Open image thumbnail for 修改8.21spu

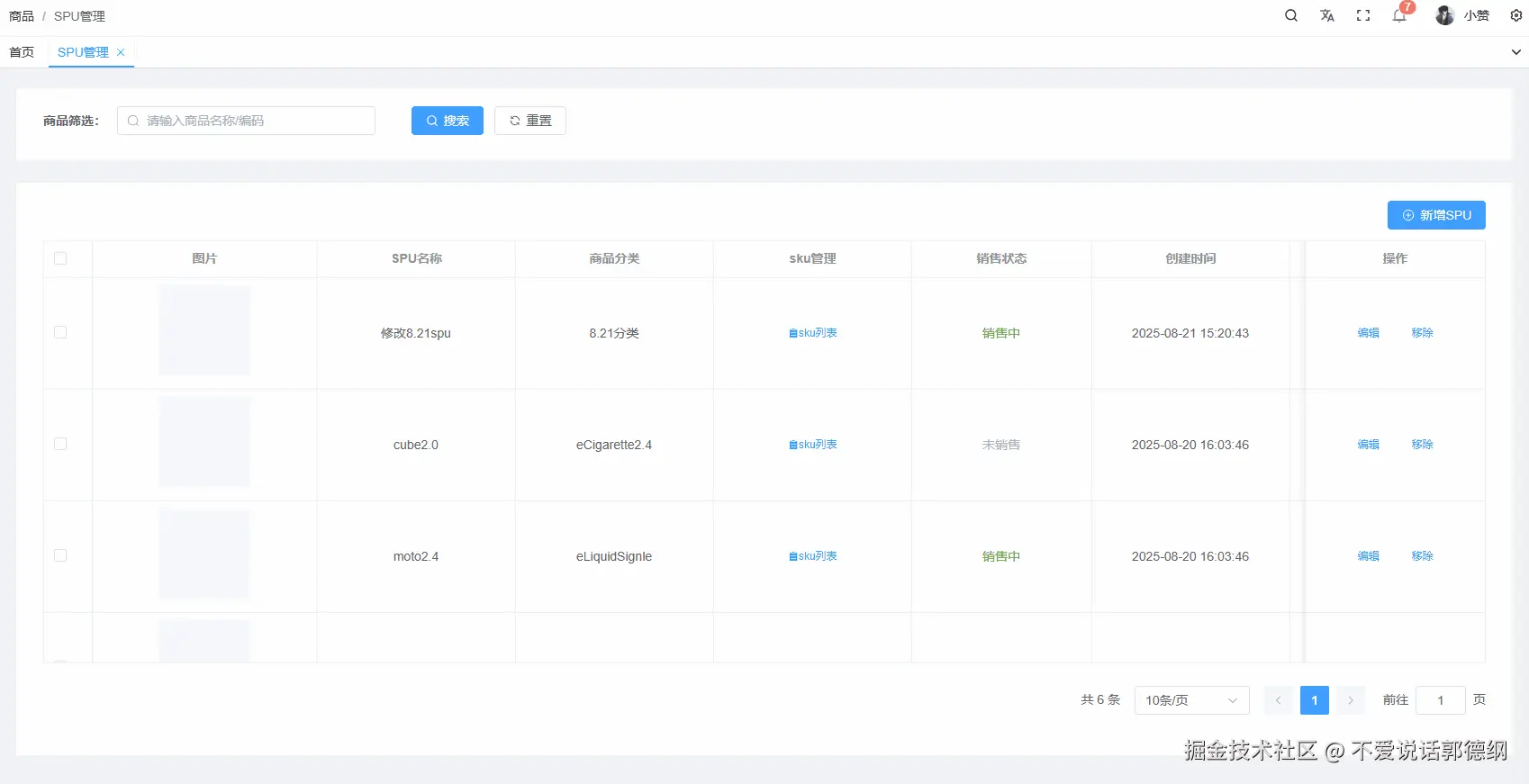pos(204,330)
